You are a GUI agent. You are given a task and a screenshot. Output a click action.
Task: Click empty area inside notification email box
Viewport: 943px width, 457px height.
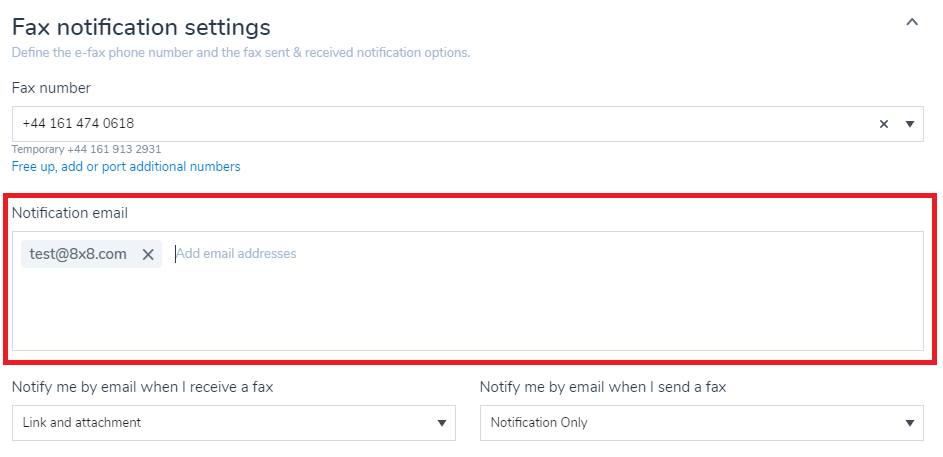pos(467,310)
